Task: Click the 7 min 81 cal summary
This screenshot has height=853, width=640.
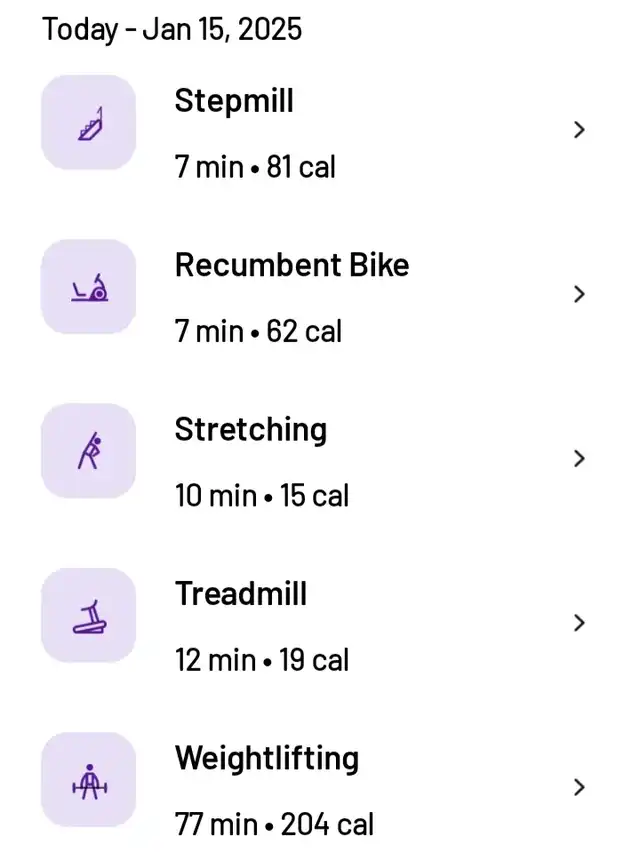Action: (x=255, y=166)
